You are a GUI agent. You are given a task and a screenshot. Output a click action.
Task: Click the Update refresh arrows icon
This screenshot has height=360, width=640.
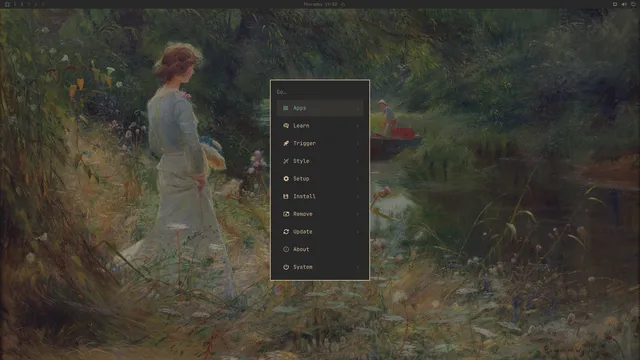click(286, 231)
